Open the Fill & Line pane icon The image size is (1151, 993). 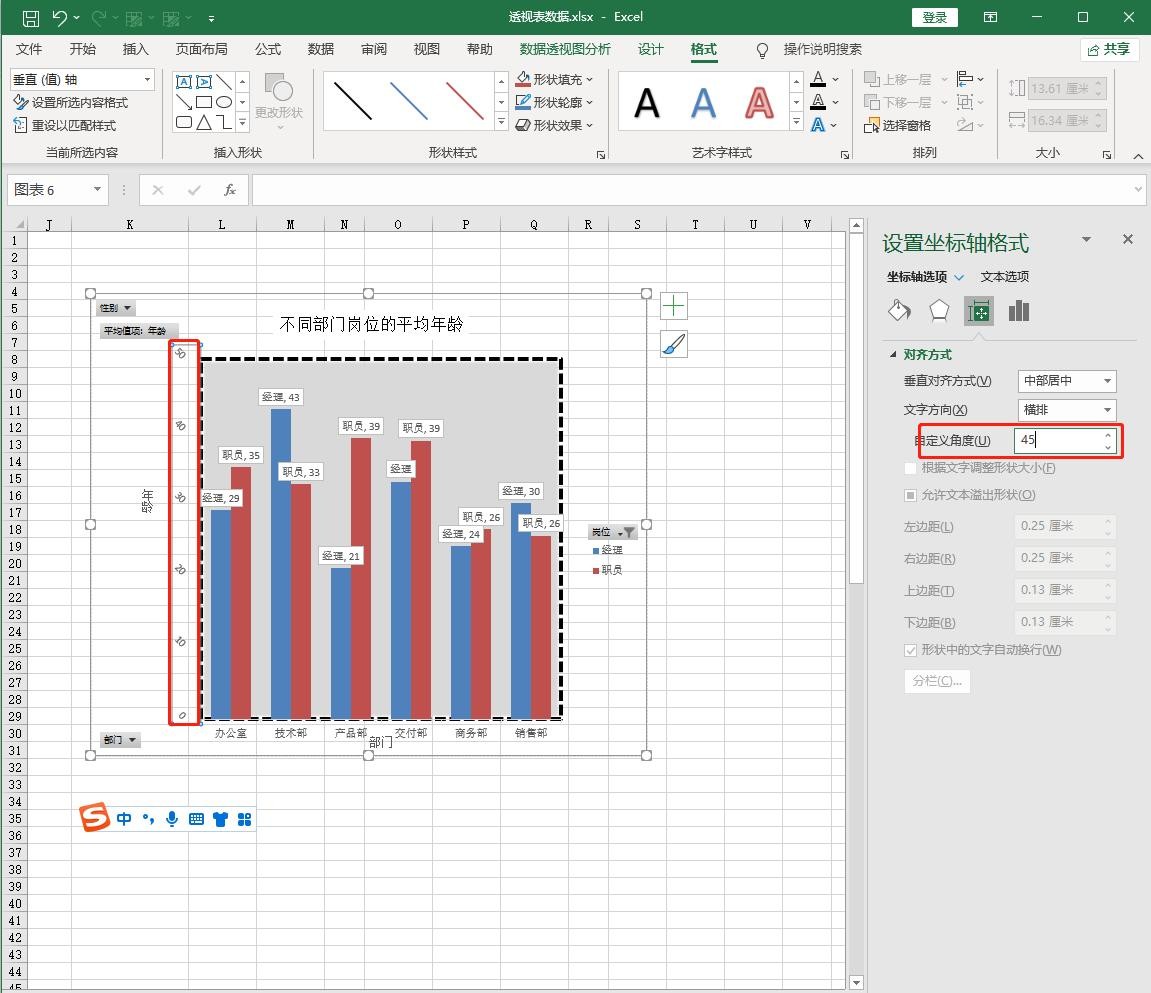click(x=899, y=311)
